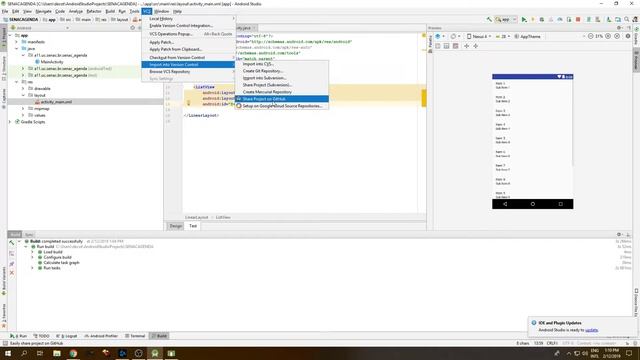Click the status bar tool window toggle icon
The image size is (640, 360).
click(5, 343)
